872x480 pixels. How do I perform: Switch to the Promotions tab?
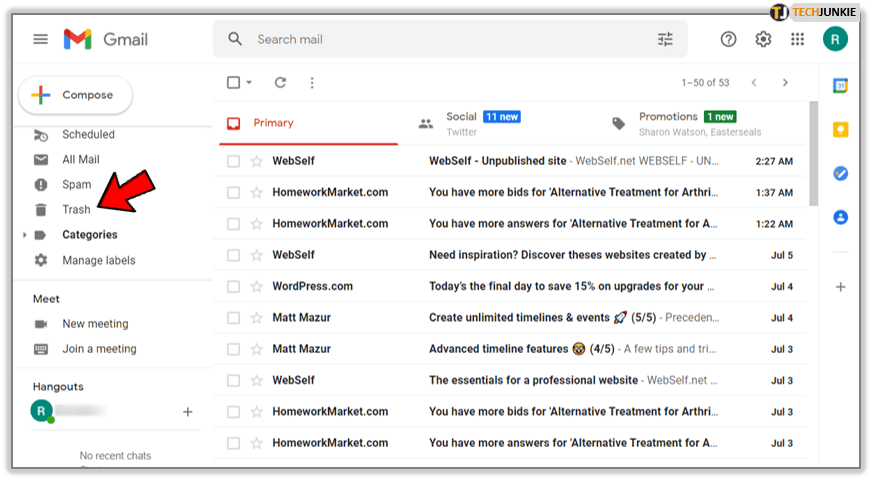pos(668,123)
